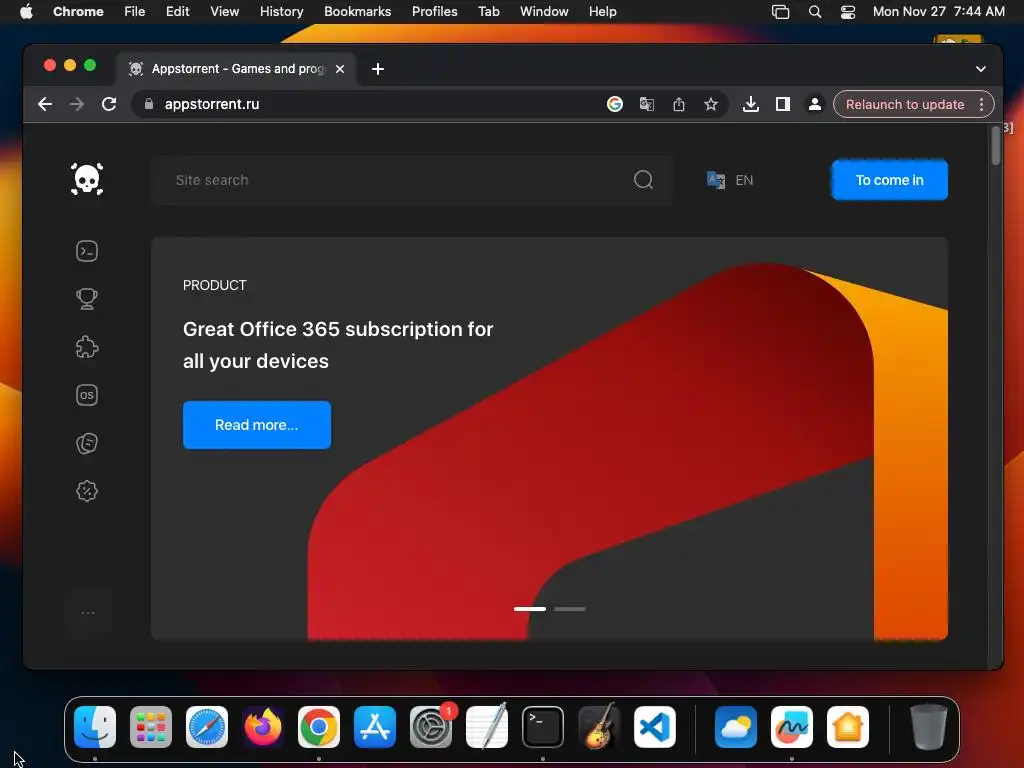Open Launchpad from the Dock
Image resolution: width=1024 pixels, height=768 pixels.
click(151, 727)
